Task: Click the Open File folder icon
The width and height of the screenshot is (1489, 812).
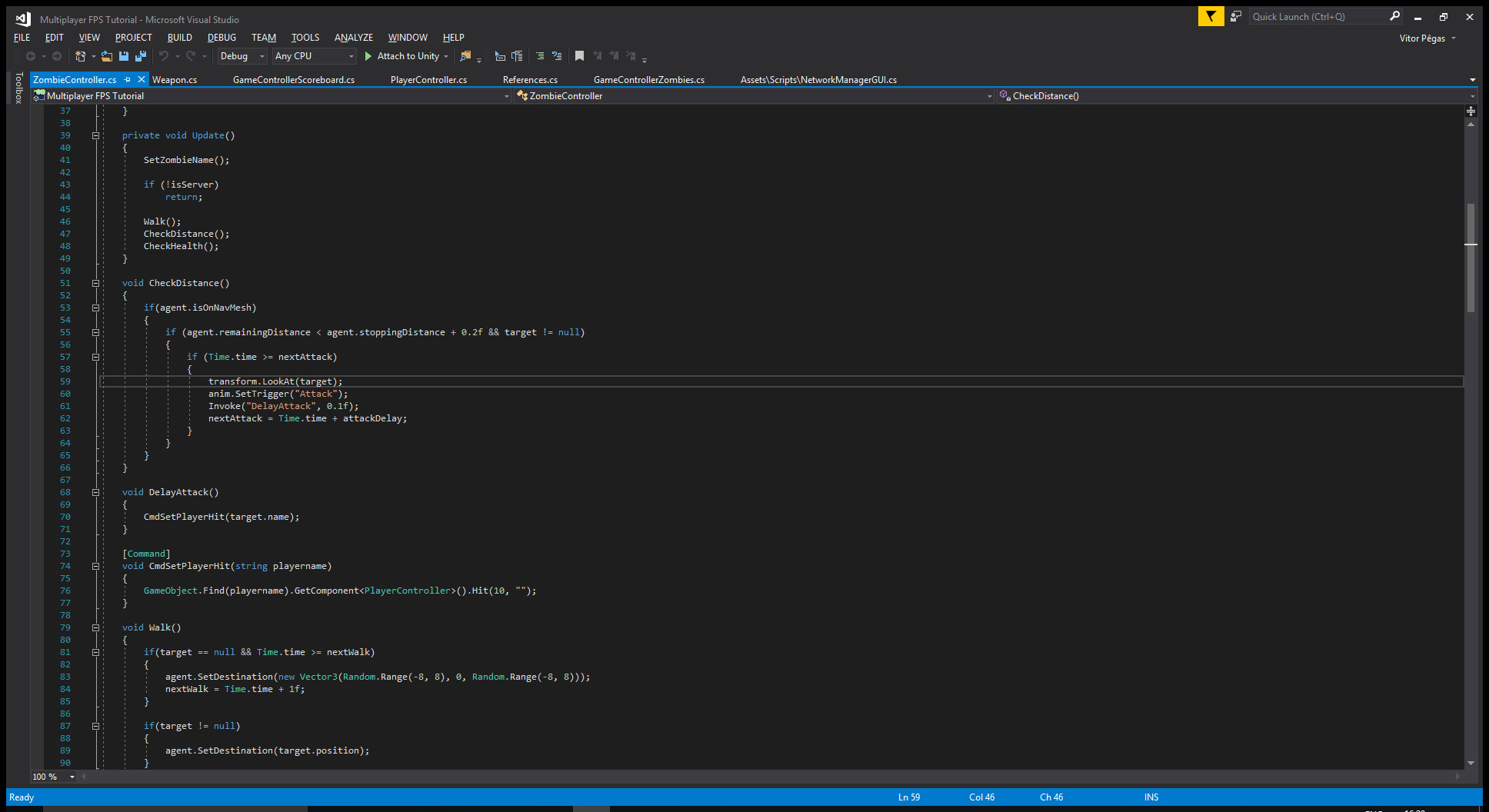Action: click(106, 55)
